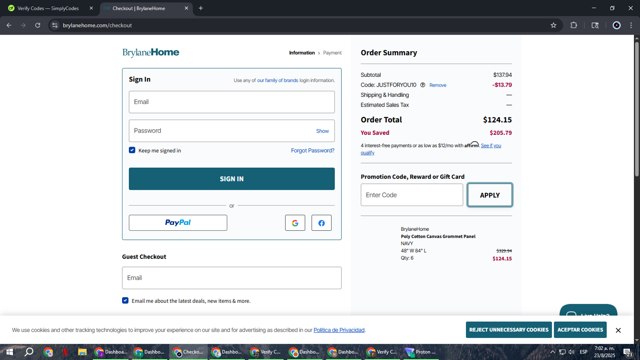
Task: Click Poly Cotton Canvas Grommet Panel name
Action: click(x=438, y=236)
